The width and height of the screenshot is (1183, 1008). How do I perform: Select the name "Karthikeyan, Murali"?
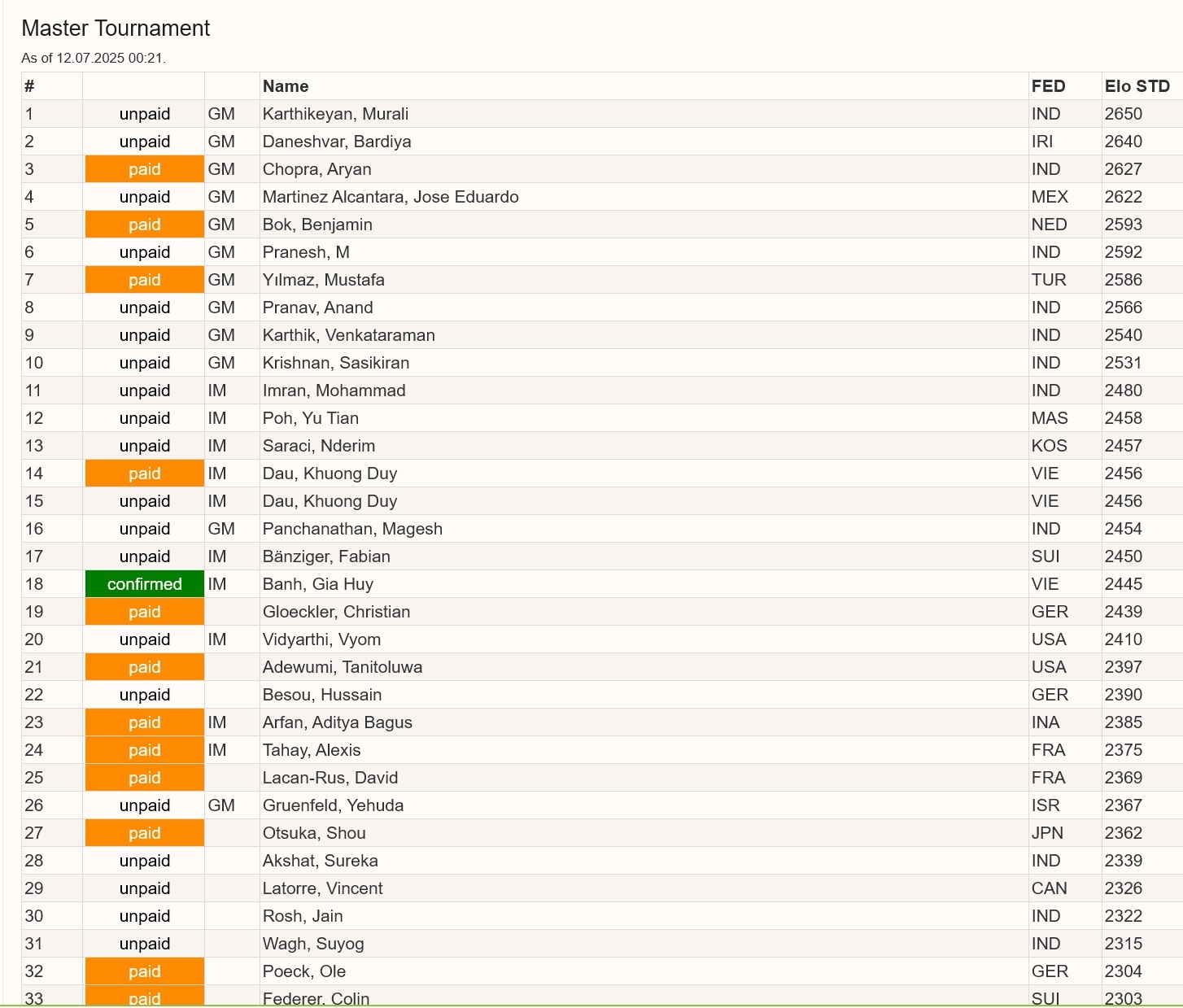pyautogui.click(x=335, y=114)
